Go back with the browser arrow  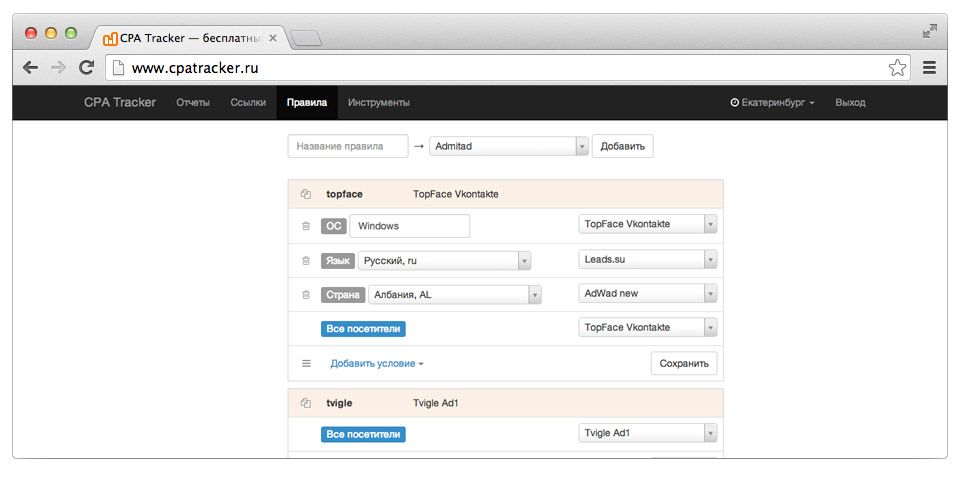click(x=30, y=67)
